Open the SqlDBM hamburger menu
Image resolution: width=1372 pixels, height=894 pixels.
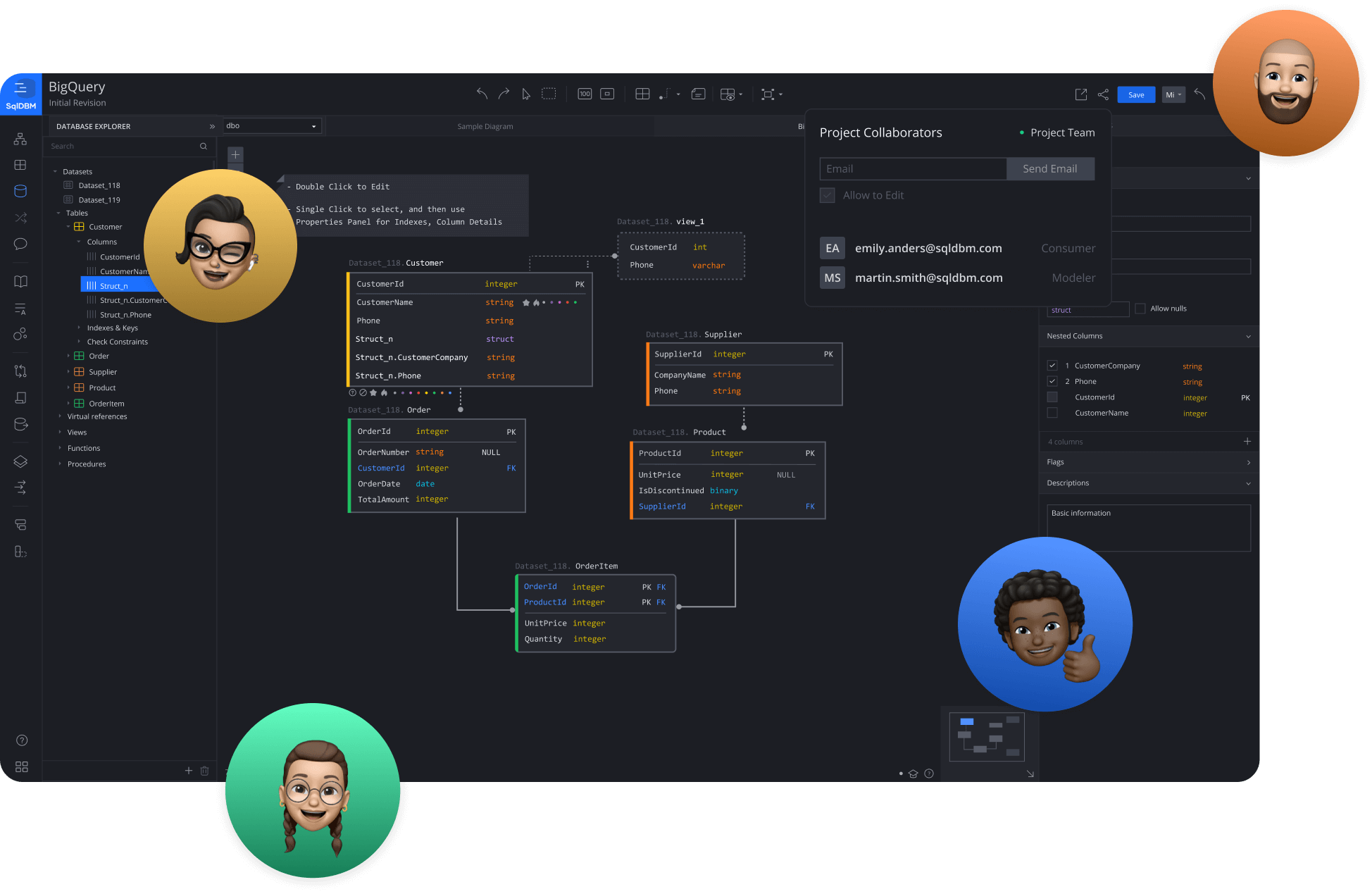[20, 88]
